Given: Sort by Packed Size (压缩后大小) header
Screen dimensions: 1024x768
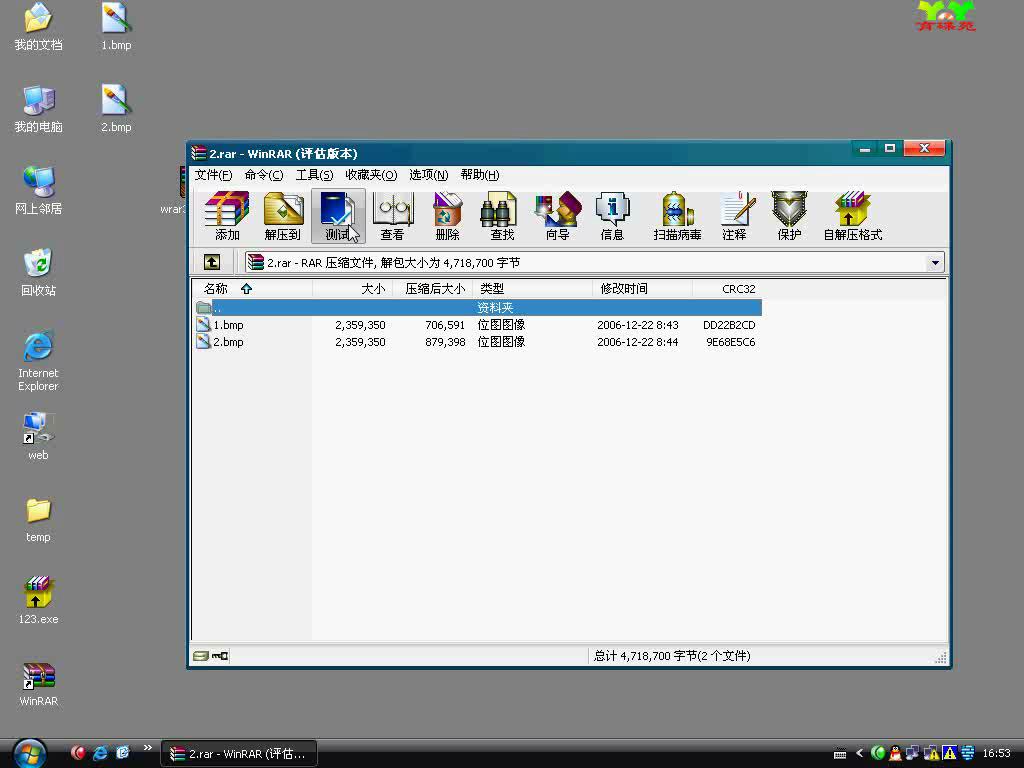Looking at the screenshot, I should tap(432, 289).
